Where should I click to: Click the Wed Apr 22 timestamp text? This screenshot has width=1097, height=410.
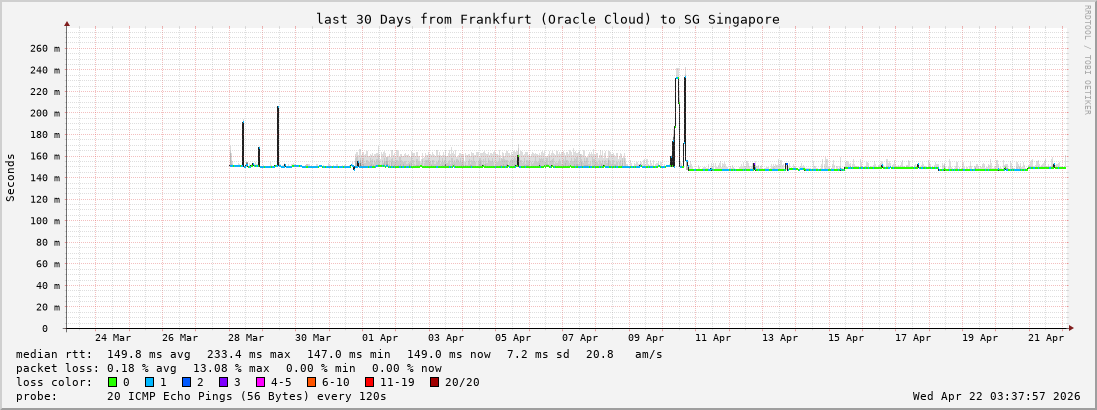click(x=996, y=396)
